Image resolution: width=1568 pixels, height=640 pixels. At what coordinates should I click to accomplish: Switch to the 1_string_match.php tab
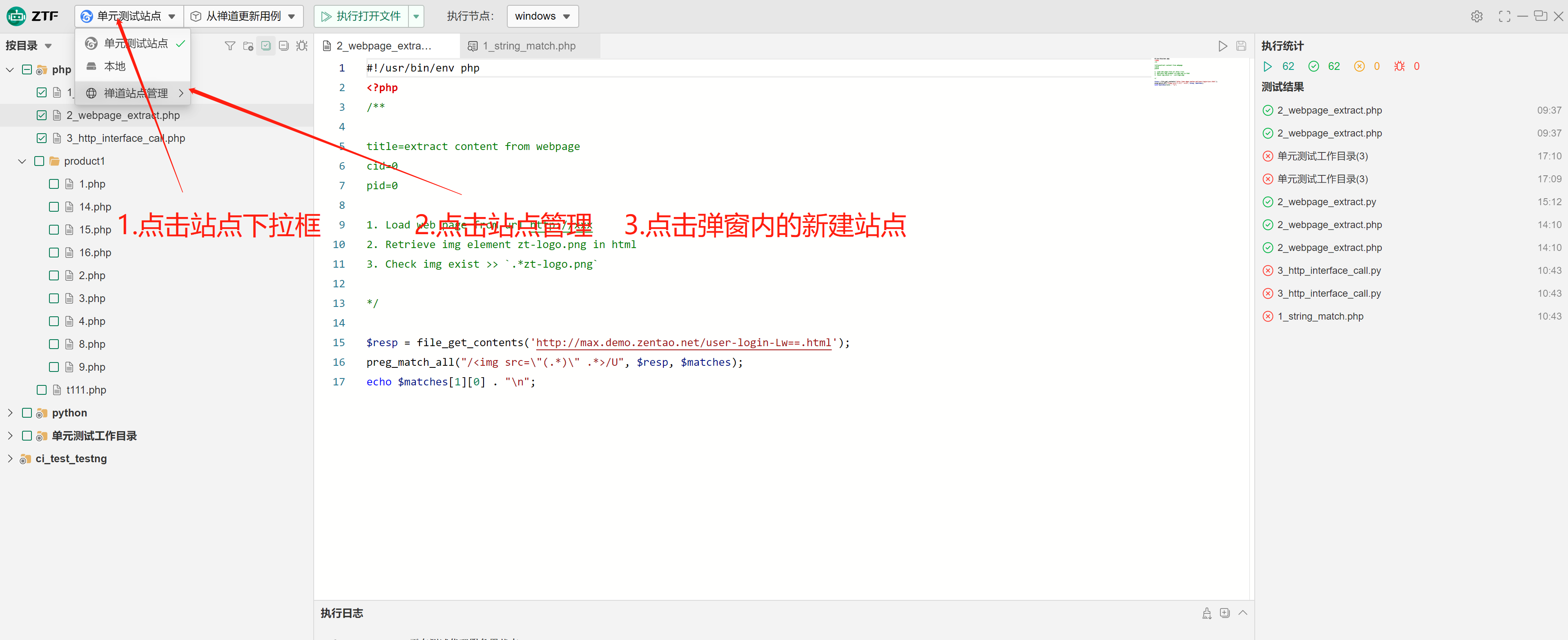529,46
